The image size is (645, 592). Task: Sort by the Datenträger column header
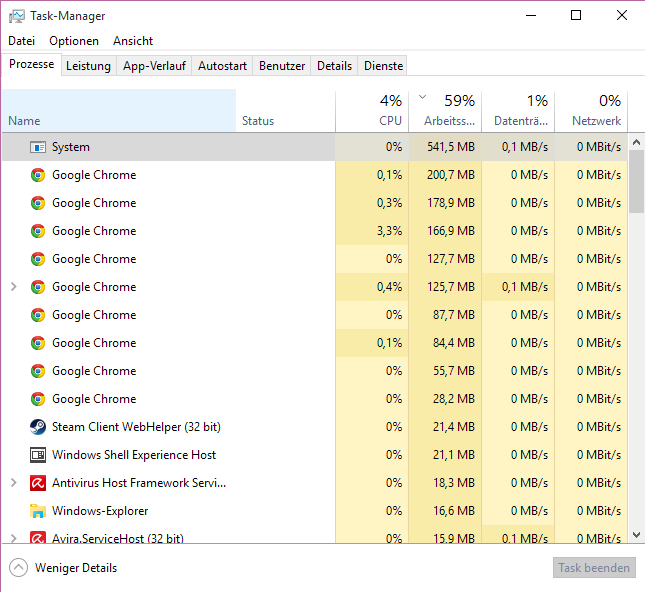pyautogui.click(x=518, y=111)
